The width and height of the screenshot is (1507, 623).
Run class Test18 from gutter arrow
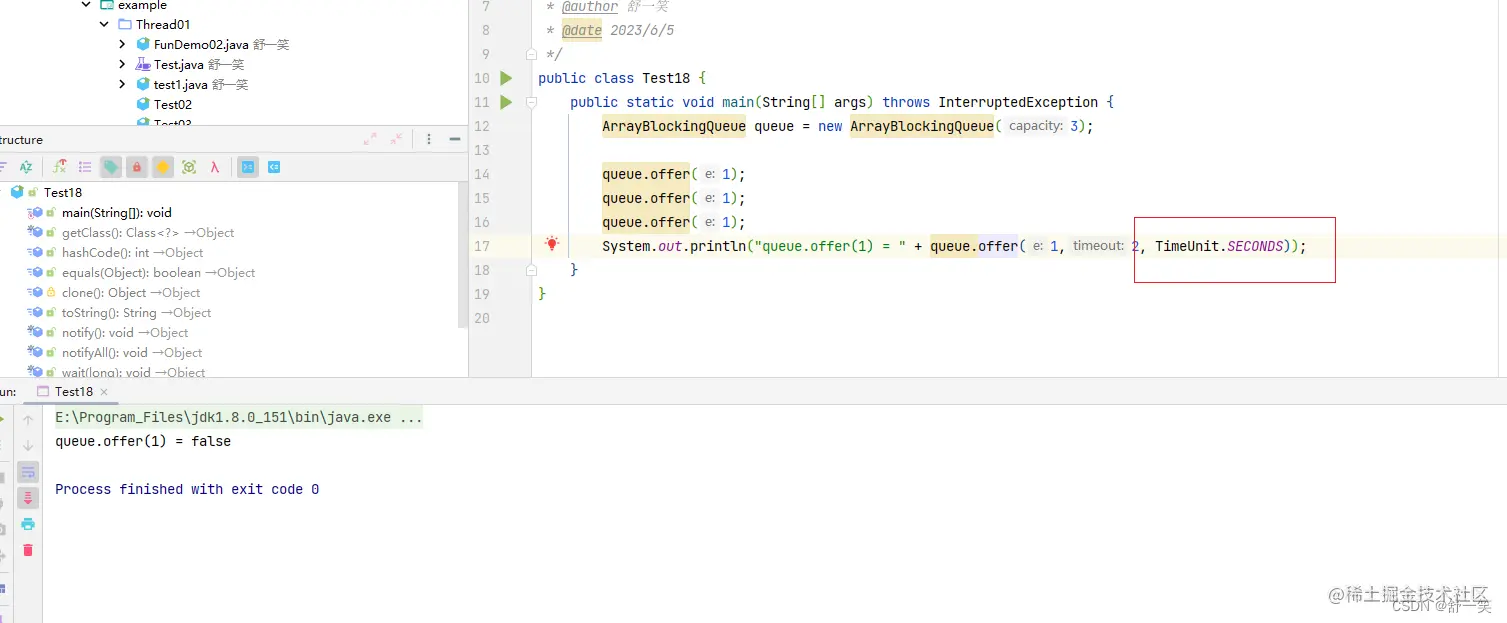[506, 78]
